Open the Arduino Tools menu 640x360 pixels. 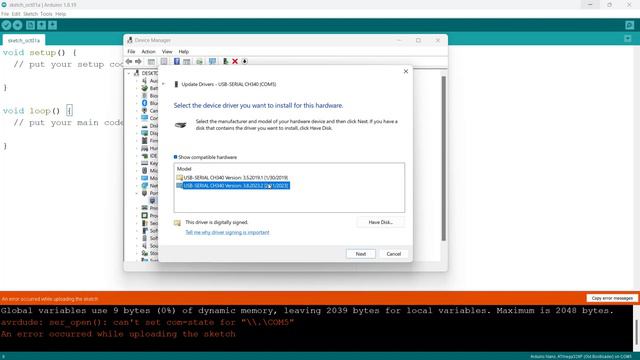(x=46, y=14)
